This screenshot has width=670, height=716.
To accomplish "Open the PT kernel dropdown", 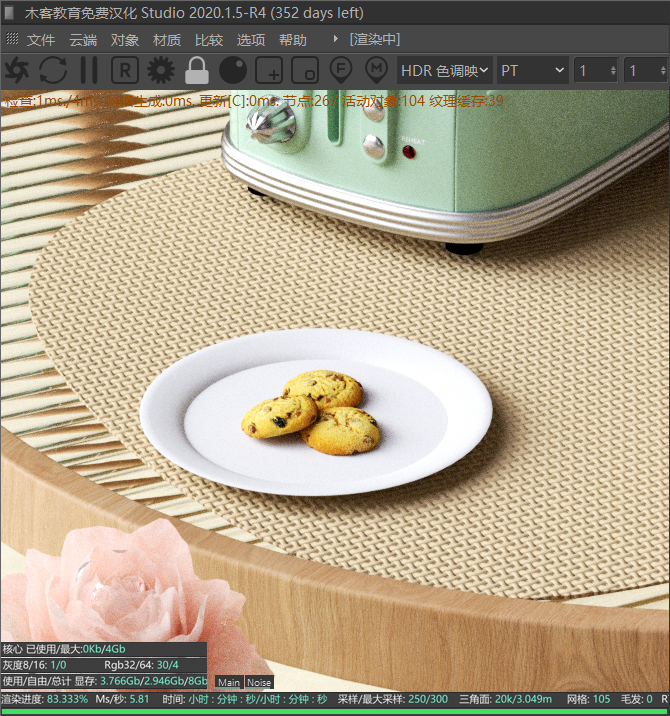I will [533, 71].
